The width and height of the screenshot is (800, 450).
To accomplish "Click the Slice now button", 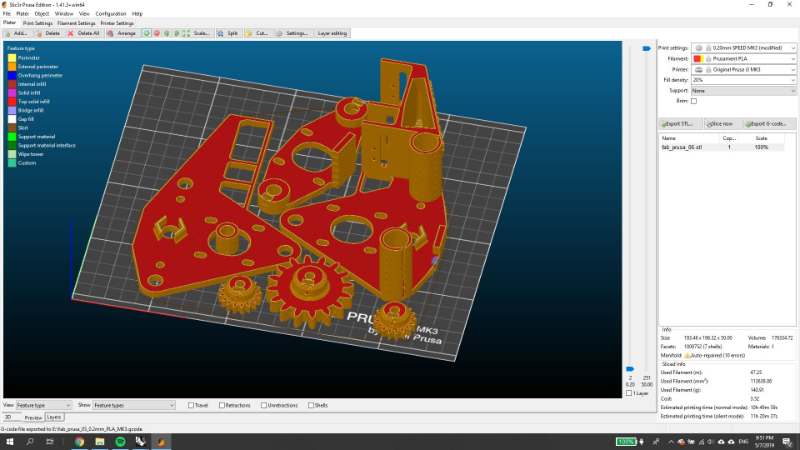I will click(x=720, y=124).
